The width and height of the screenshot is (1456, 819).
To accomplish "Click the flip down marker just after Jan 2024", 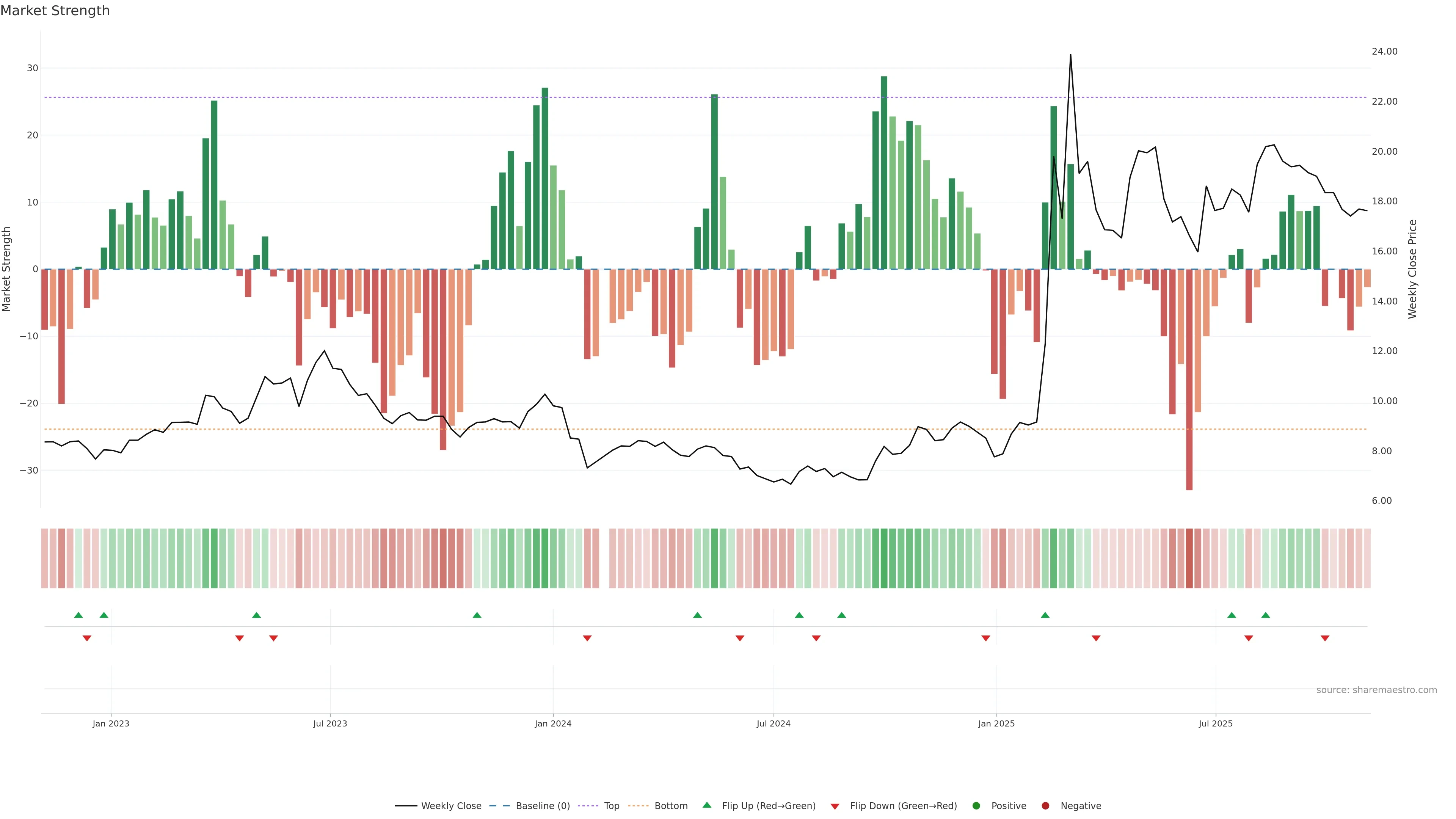I will (x=587, y=638).
